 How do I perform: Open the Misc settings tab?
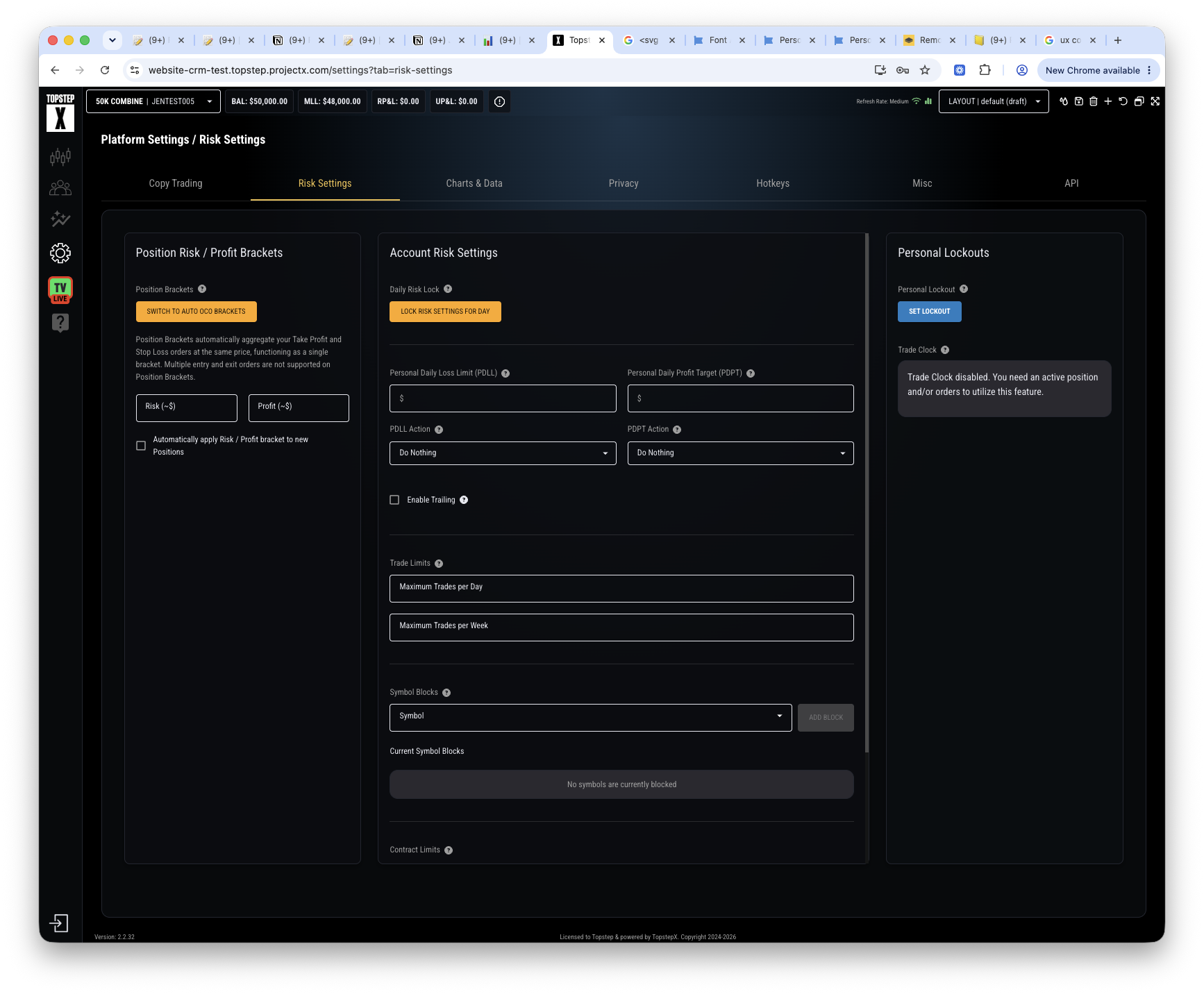pos(922,183)
